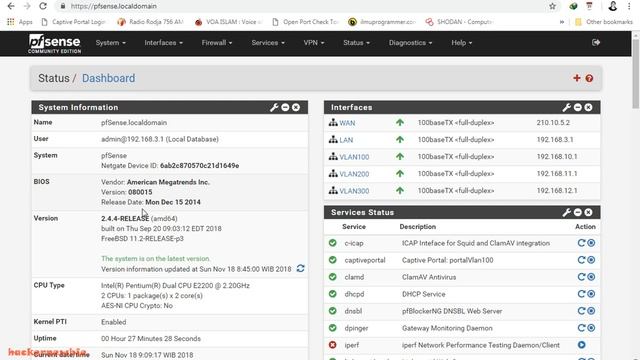Open the VLAN300 interface link
This screenshot has width=640, height=360.
pyautogui.click(x=354, y=191)
